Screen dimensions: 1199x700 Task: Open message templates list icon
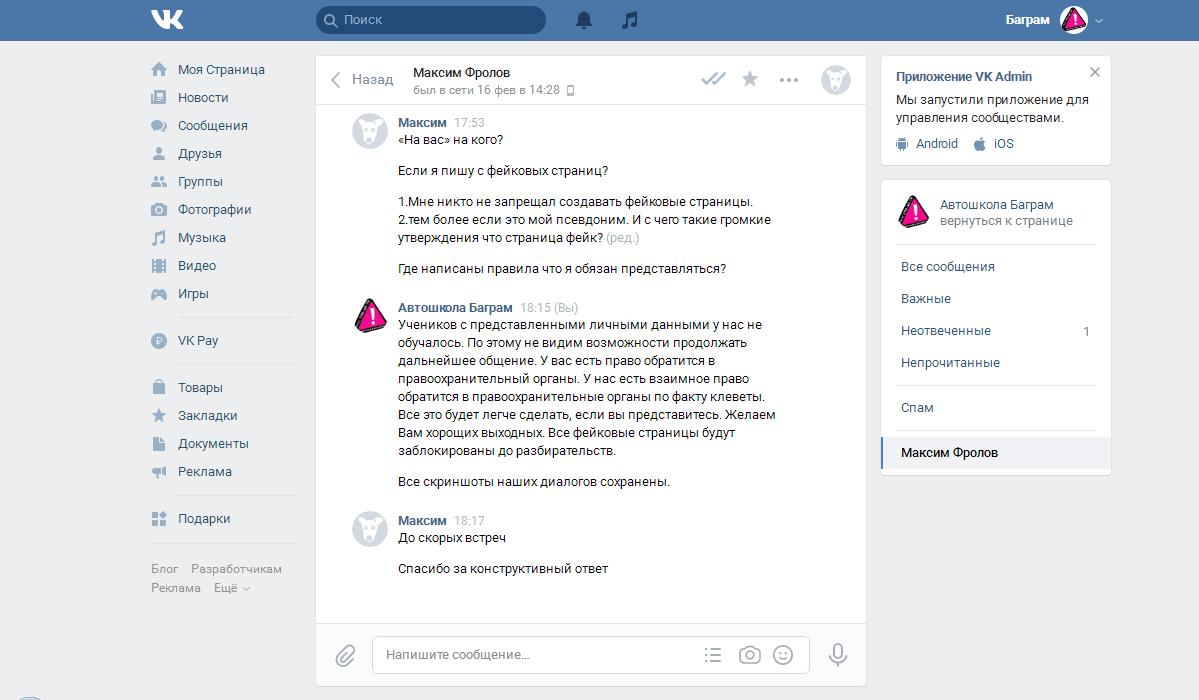click(x=713, y=655)
